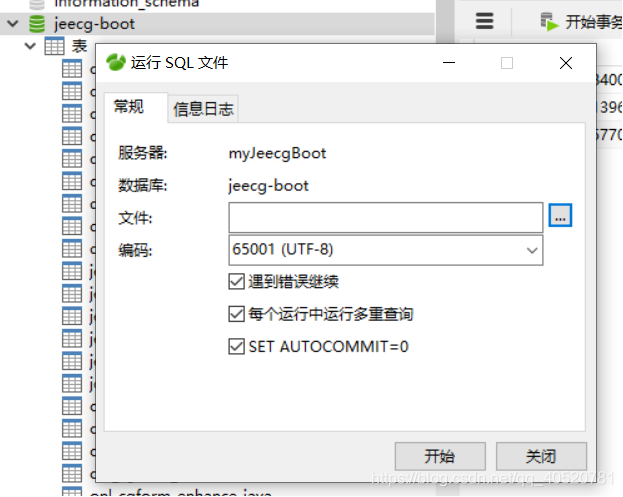Close the 运行 SQL 文件 dialog window
The width and height of the screenshot is (623, 497).
point(566,63)
